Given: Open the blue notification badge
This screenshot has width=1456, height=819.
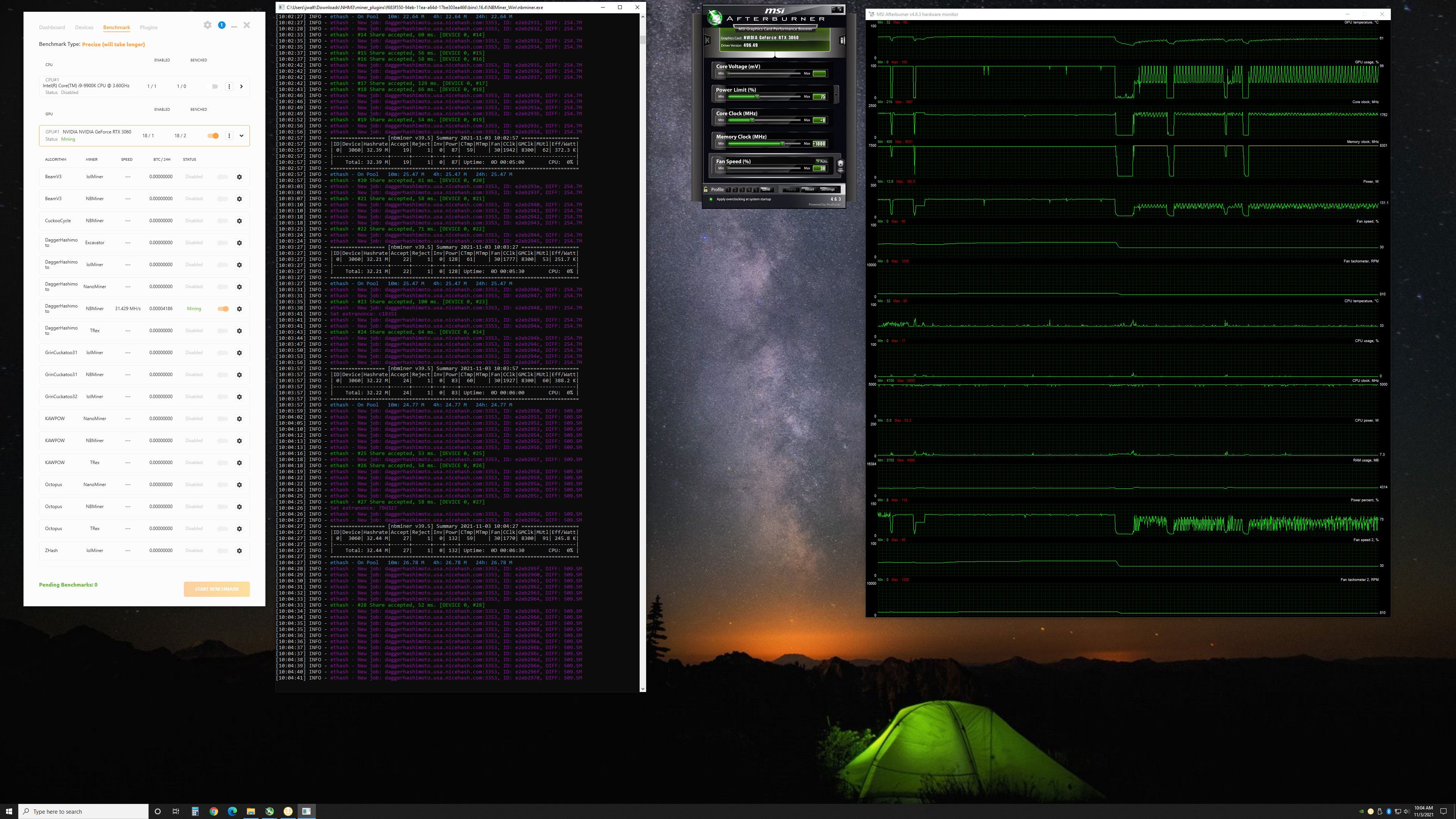Looking at the screenshot, I should [221, 25].
